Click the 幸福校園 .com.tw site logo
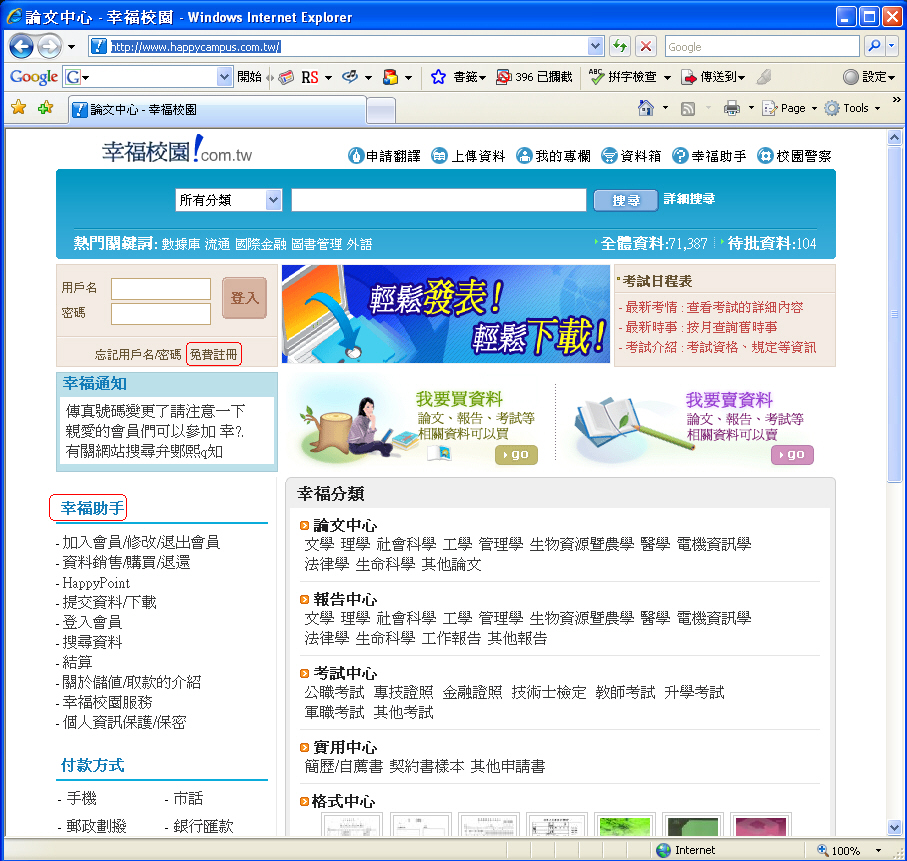The width and height of the screenshot is (907, 861). pyautogui.click(x=177, y=150)
